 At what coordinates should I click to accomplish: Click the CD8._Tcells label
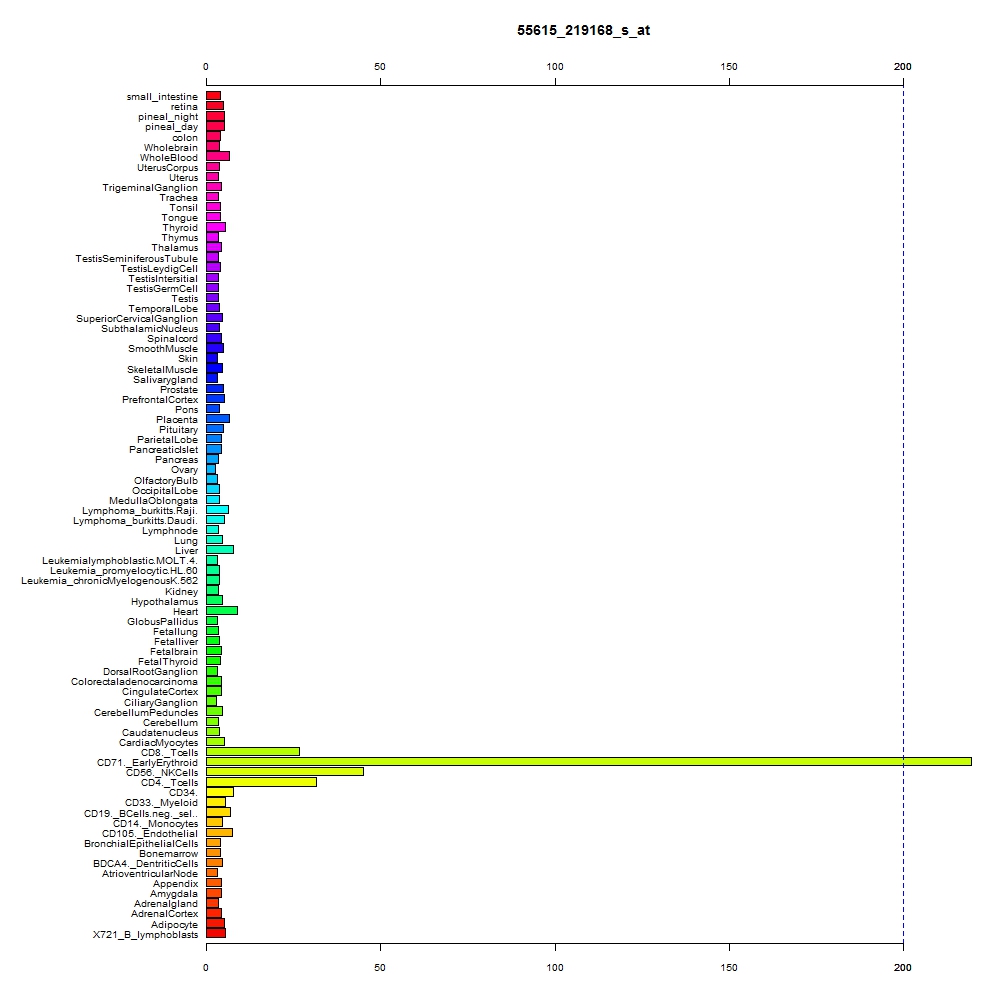[x=170, y=753]
